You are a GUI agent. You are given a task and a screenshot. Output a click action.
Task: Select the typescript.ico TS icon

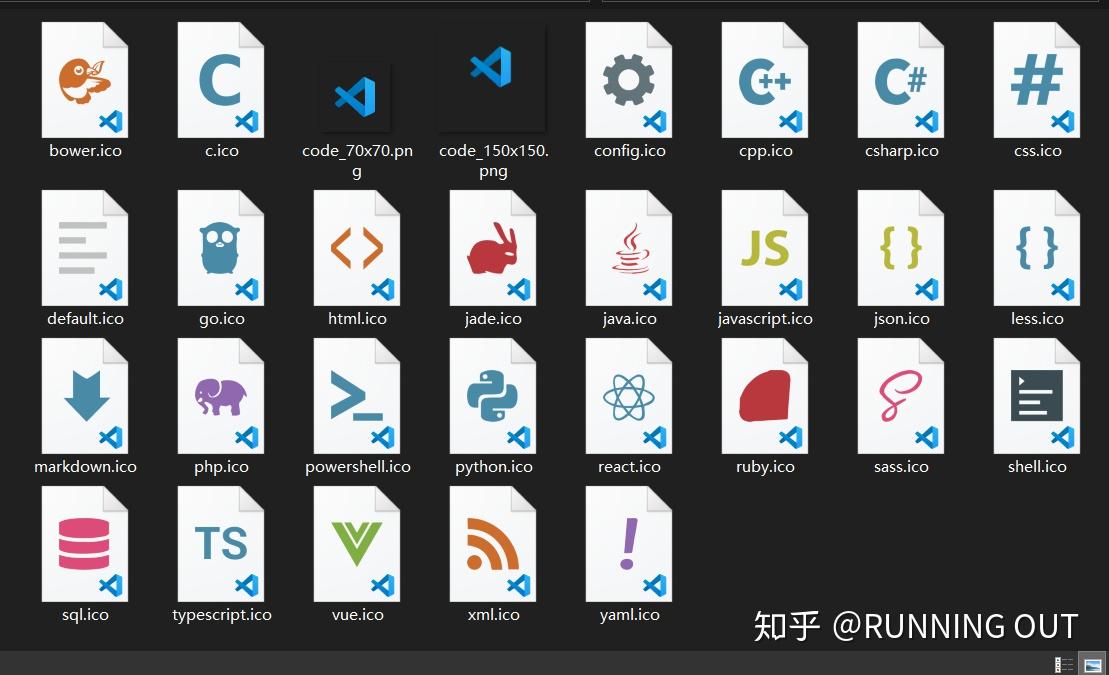pyautogui.click(x=221, y=542)
